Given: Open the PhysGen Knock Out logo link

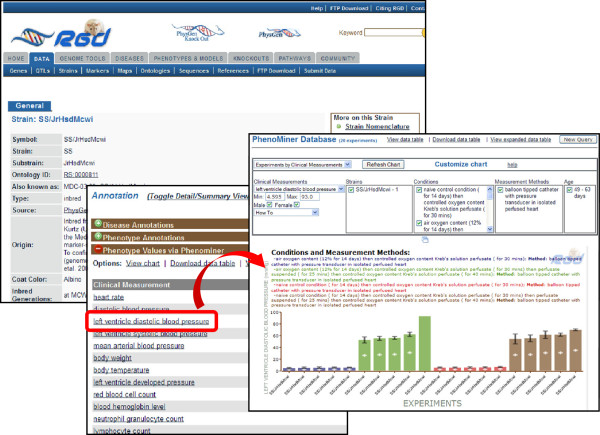Looking at the screenshot, I should pos(197,33).
